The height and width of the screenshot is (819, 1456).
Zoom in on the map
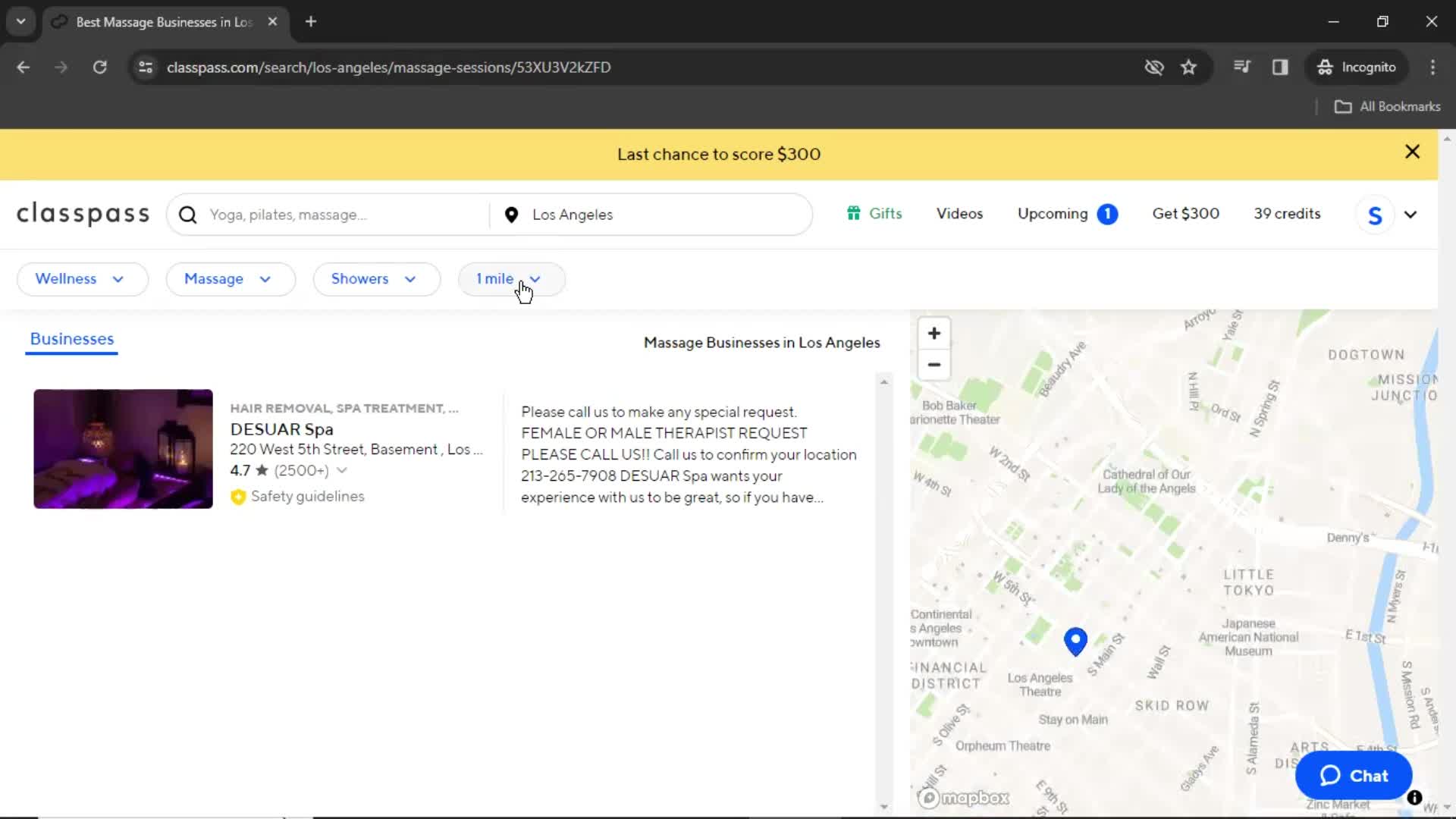(934, 334)
